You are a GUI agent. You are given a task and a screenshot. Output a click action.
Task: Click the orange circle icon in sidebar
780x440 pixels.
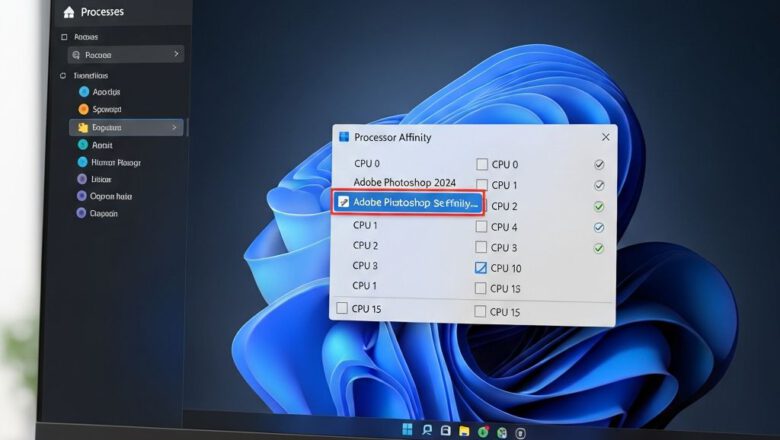point(84,109)
